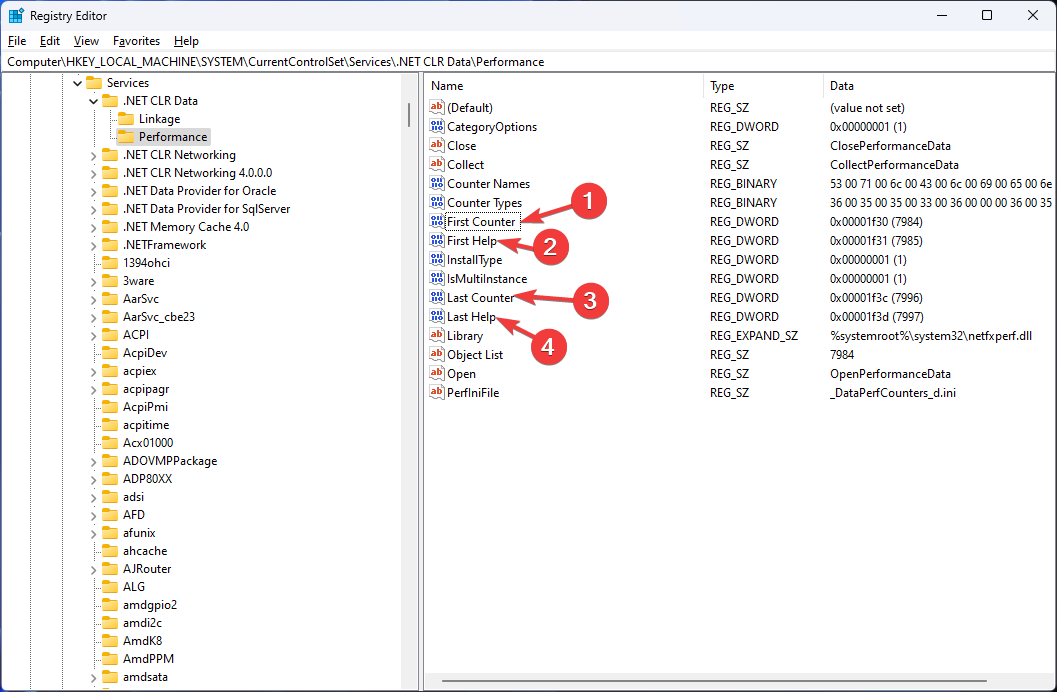Select the 3ware key
This screenshot has width=1057, height=692.
click(138, 281)
